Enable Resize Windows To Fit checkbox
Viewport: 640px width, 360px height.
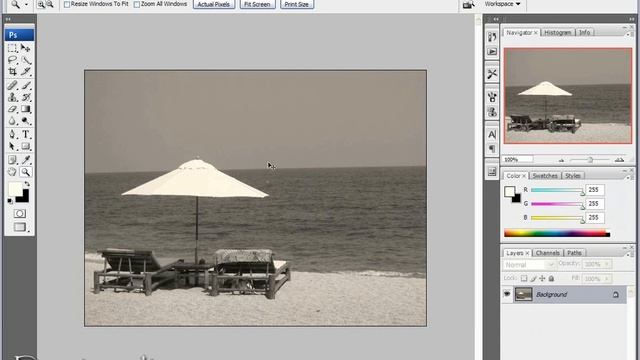pyautogui.click(x=67, y=4)
